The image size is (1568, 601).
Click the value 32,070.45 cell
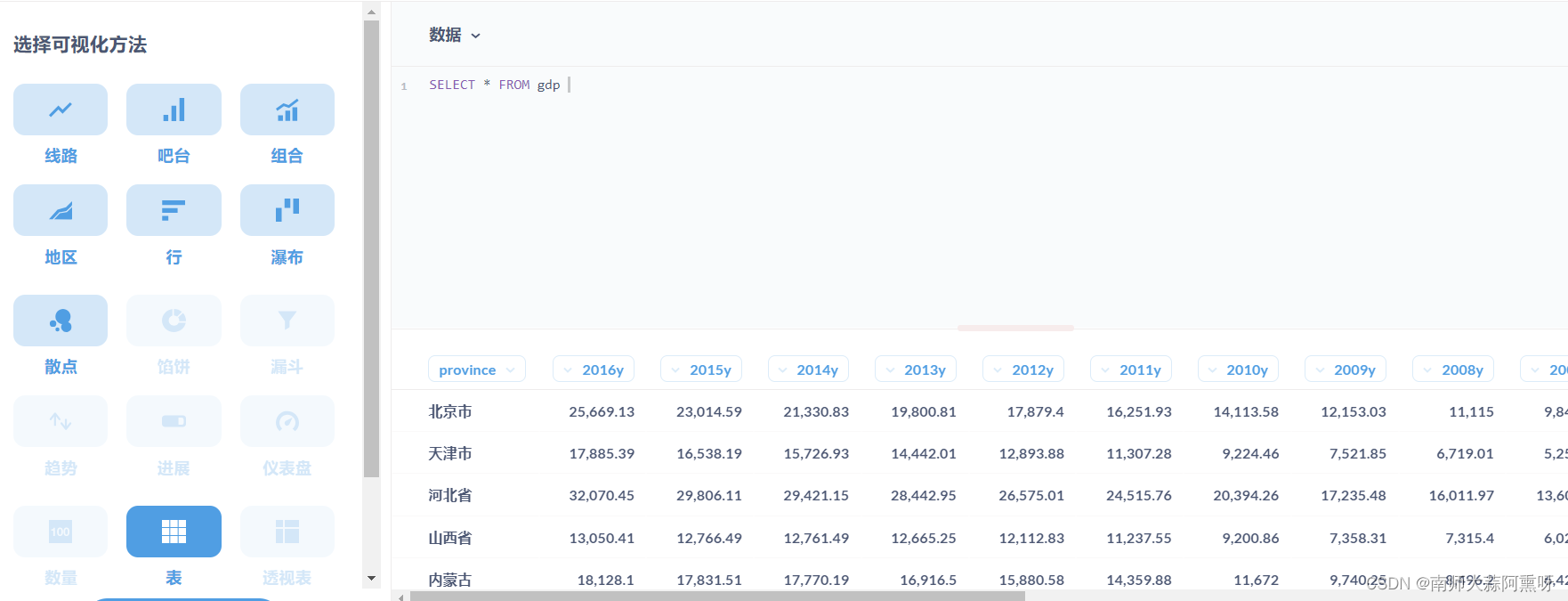coord(602,495)
